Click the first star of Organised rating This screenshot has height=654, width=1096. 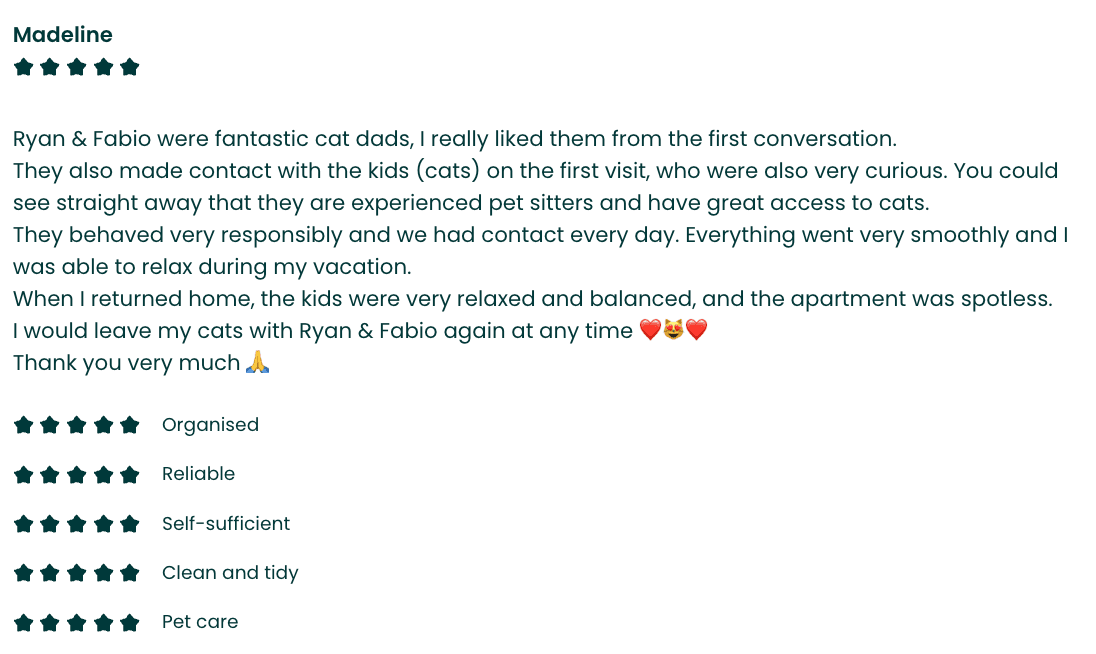23,425
